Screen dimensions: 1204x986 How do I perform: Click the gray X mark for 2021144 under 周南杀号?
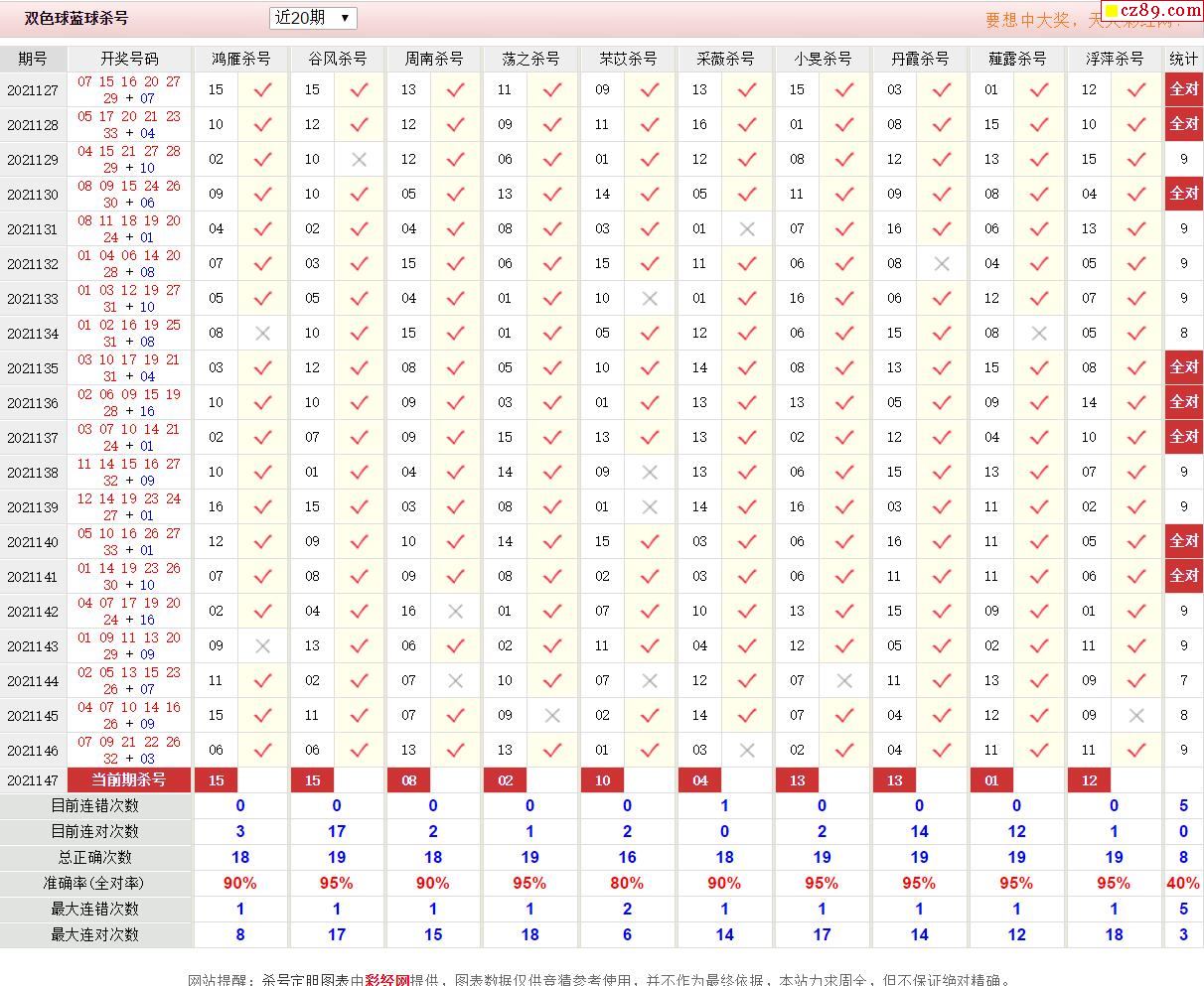coord(455,680)
